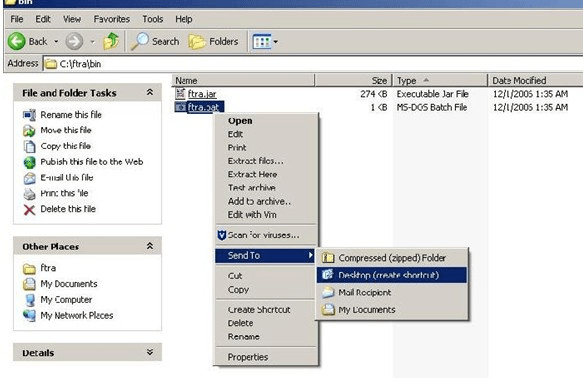The height and width of the screenshot is (378, 583).
Task: Open the My Computer link
Action: 66,300
